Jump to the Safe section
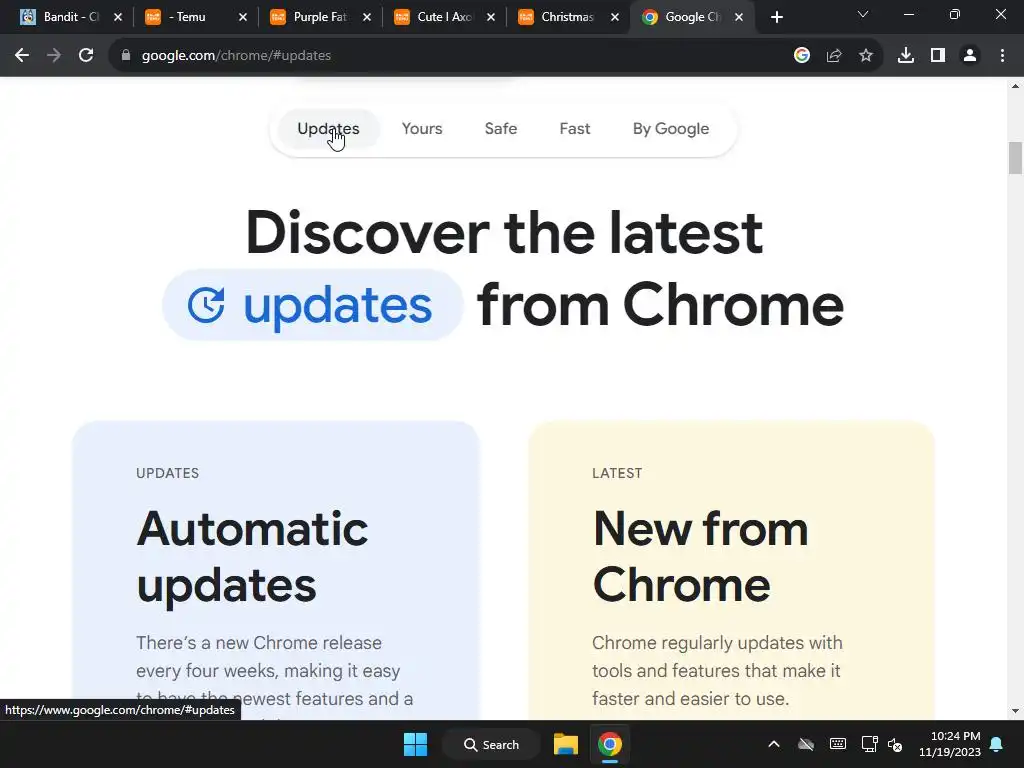 [x=501, y=129]
